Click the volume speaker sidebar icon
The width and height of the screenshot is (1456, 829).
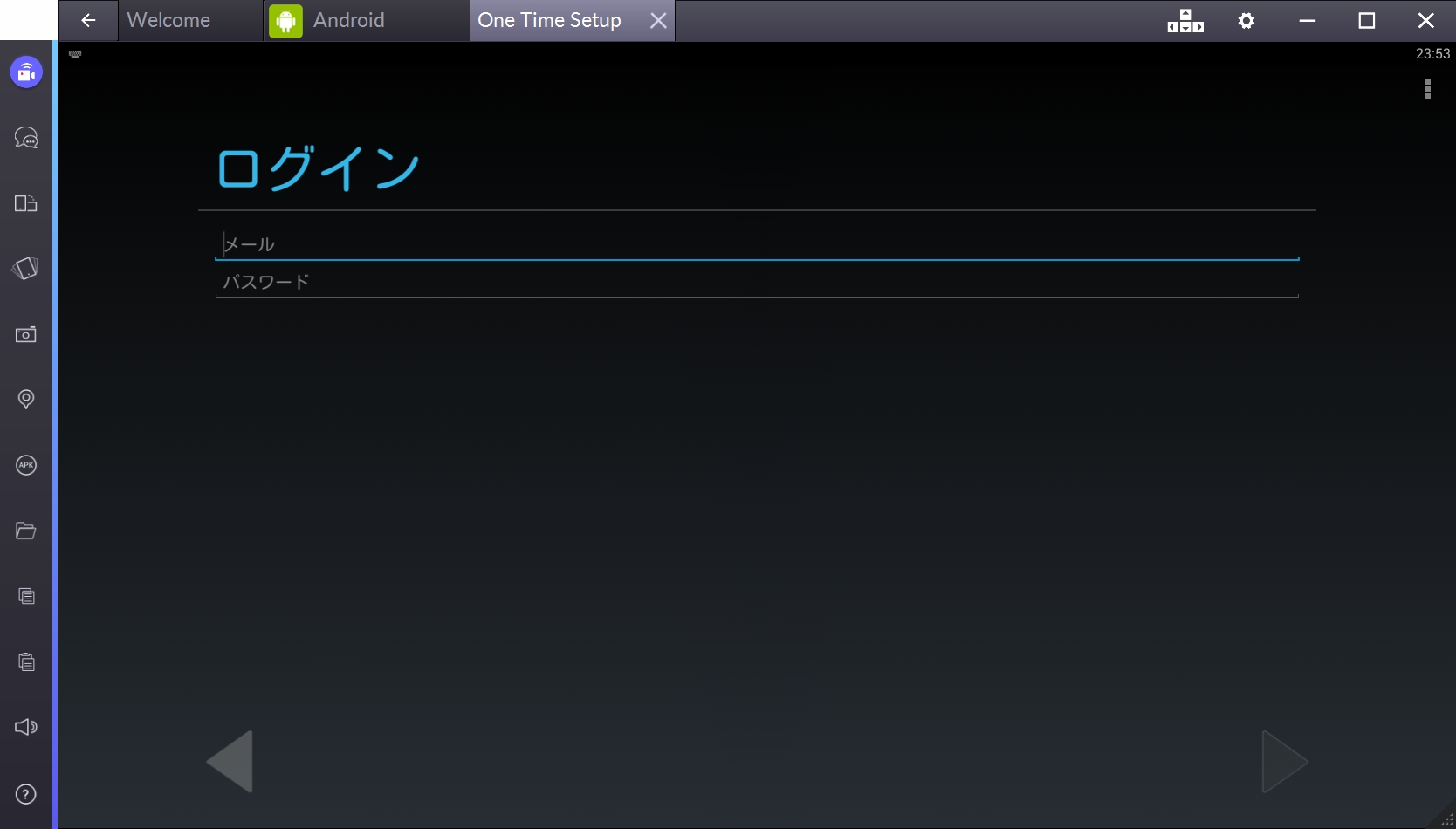pos(26,727)
